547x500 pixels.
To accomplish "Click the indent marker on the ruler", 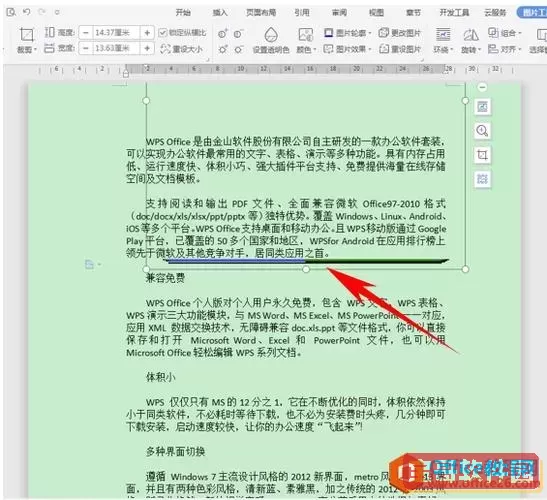I will tap(126, 73).
